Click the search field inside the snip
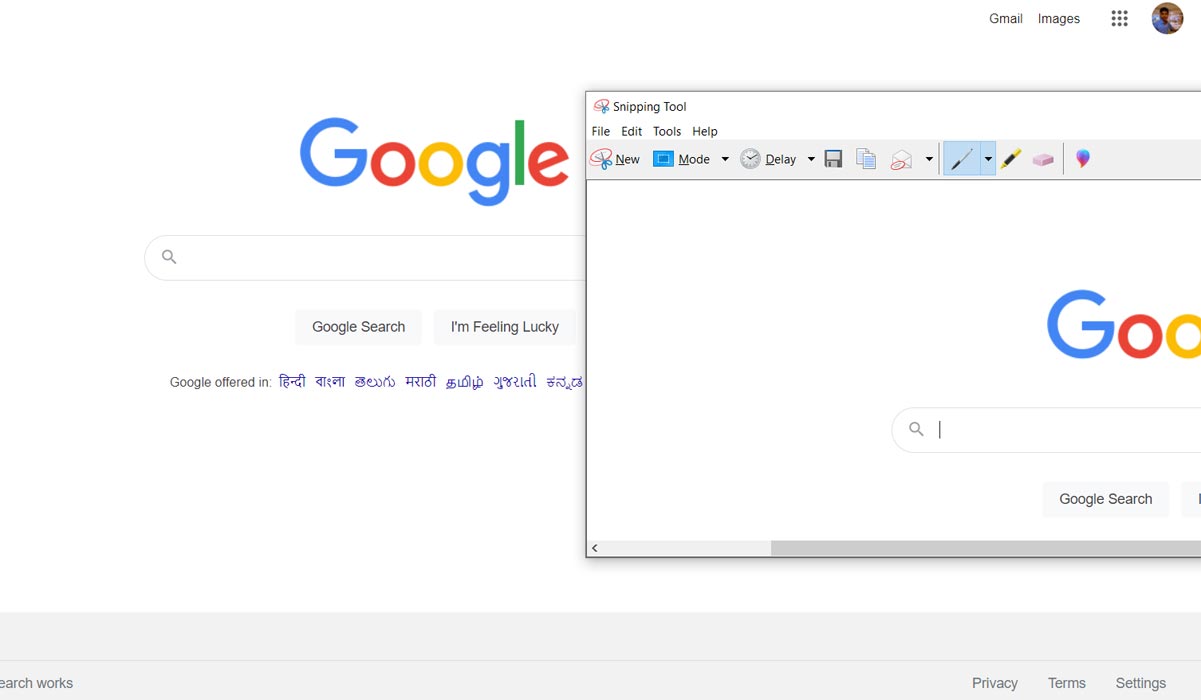This screenshot has height=700, width=1201. tap(1046, 430)
